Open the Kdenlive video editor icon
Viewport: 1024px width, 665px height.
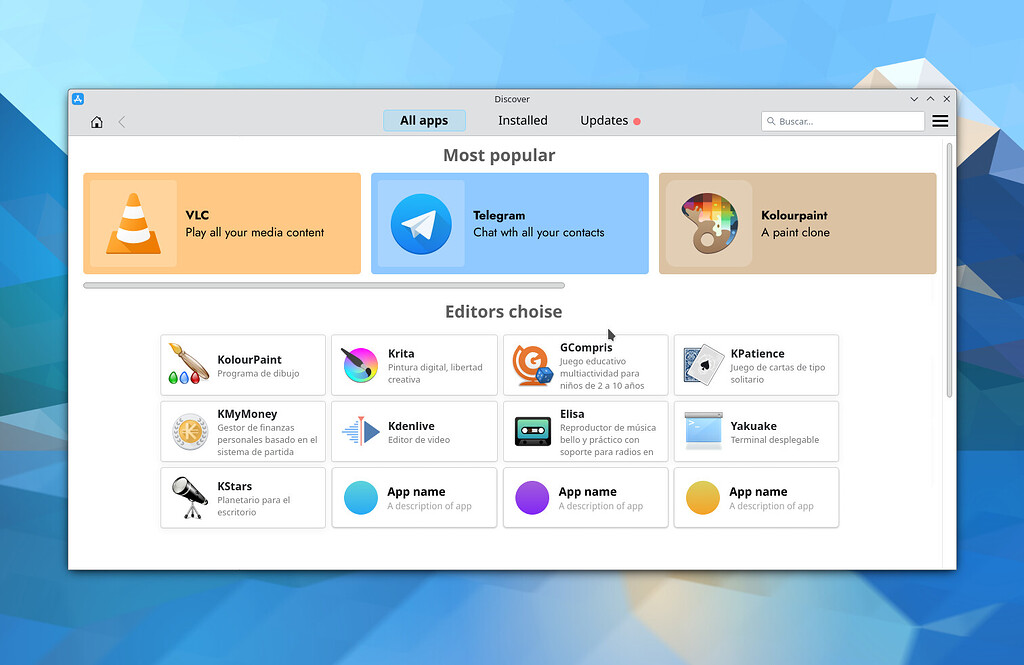(x=360, y=431)
